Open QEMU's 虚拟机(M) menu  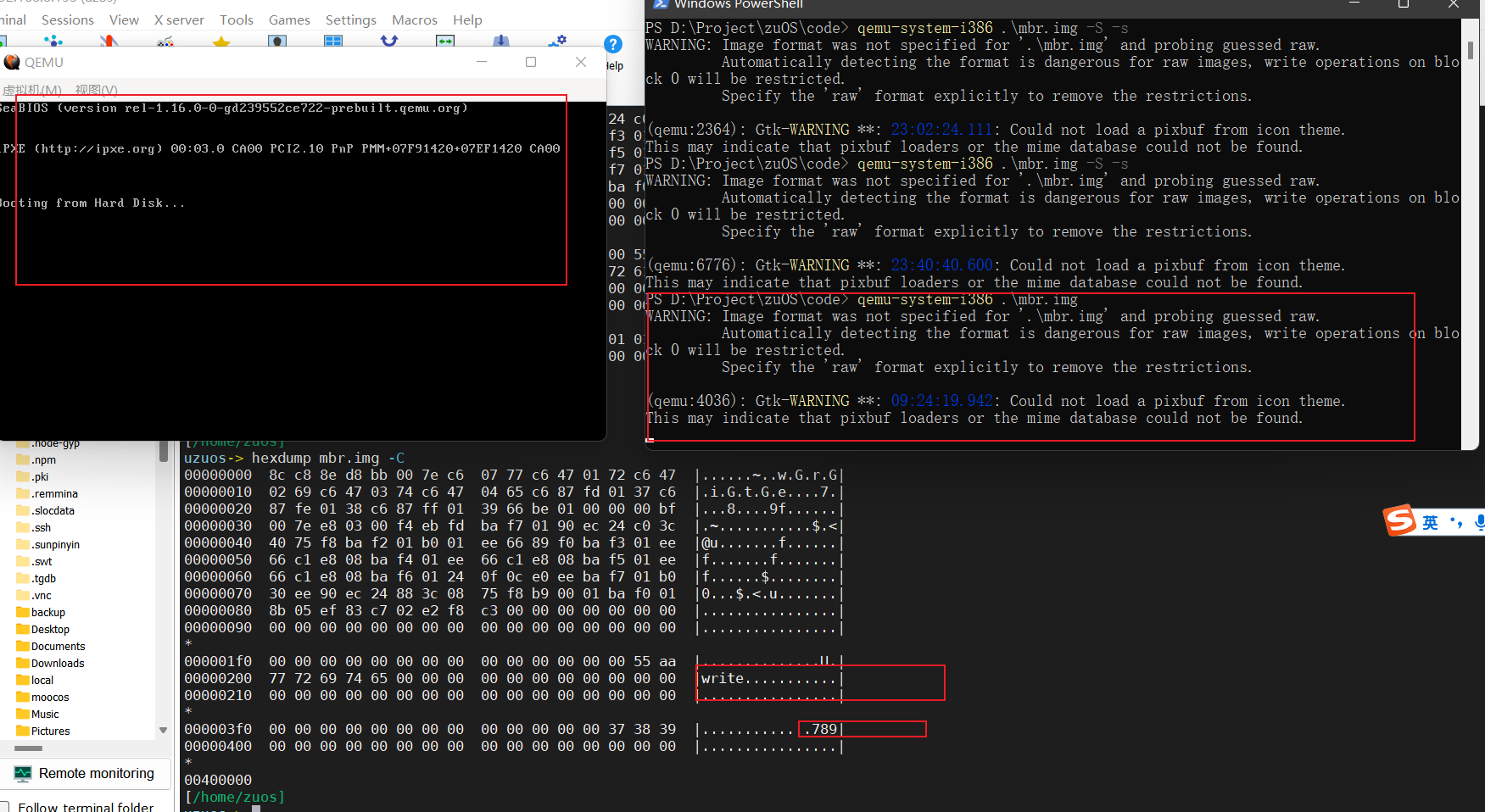pyautogui.click(x=32, y=90)
